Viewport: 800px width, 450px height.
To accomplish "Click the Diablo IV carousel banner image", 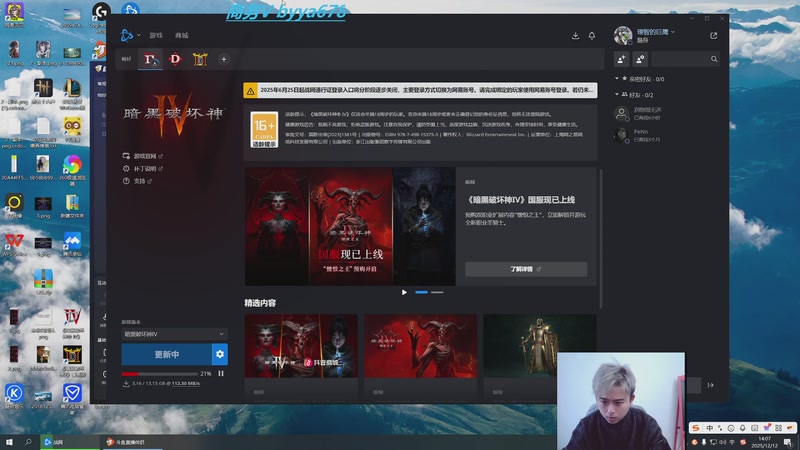I will coord(350,227).
